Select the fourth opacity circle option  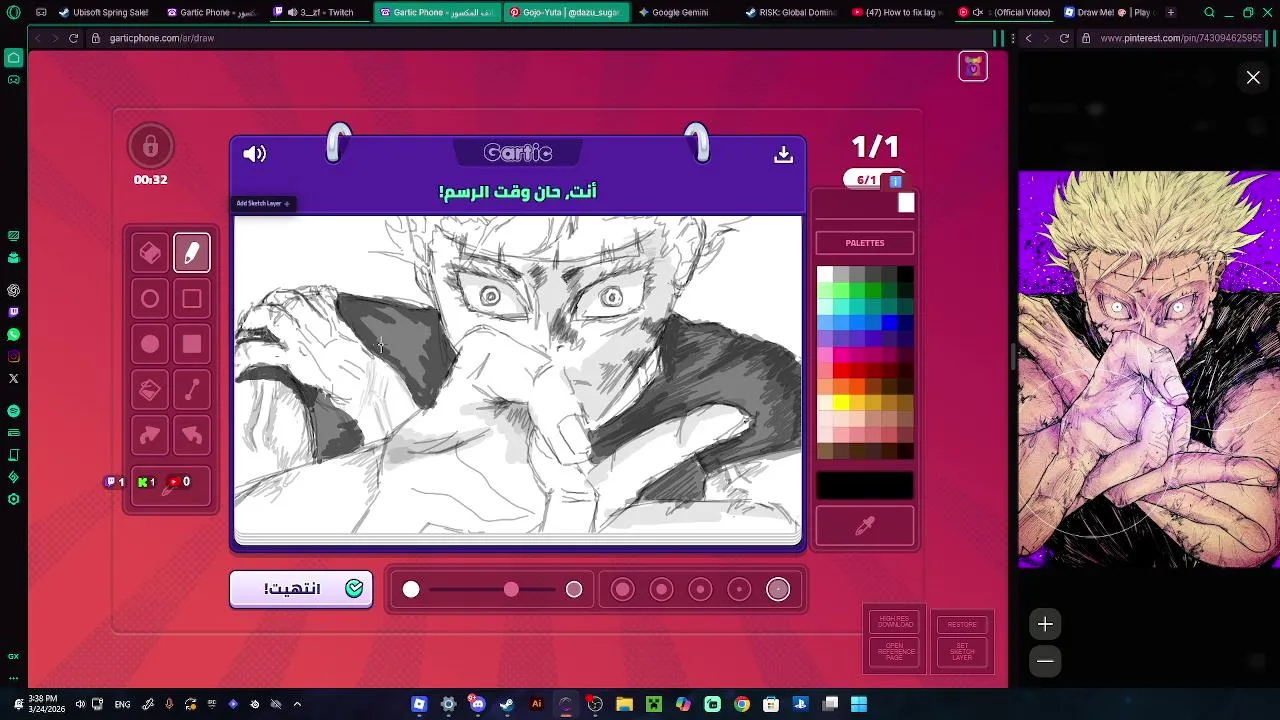pyautogui.click(x=739, y=590)
